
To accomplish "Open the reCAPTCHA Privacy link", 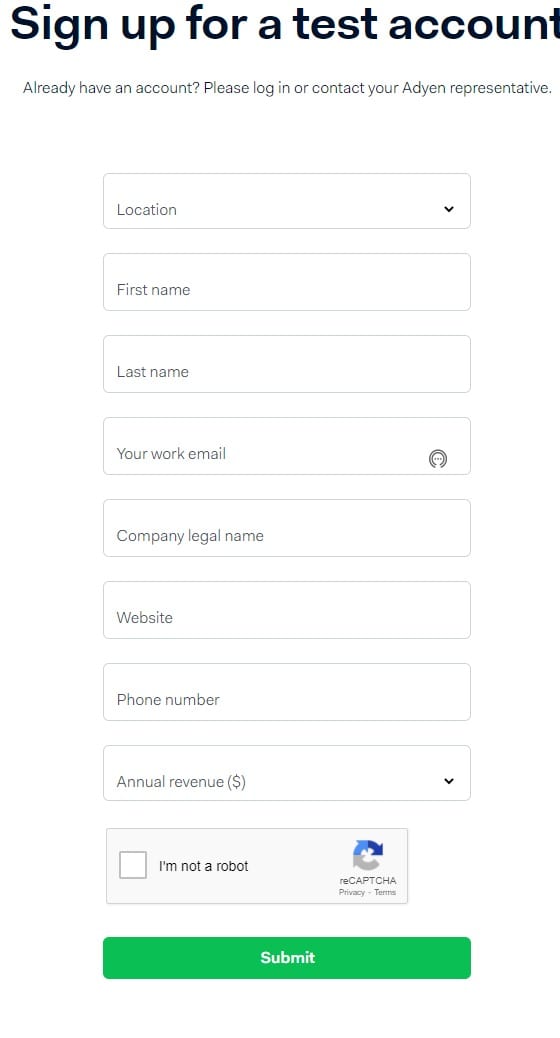I will click(x=351, y=892).
